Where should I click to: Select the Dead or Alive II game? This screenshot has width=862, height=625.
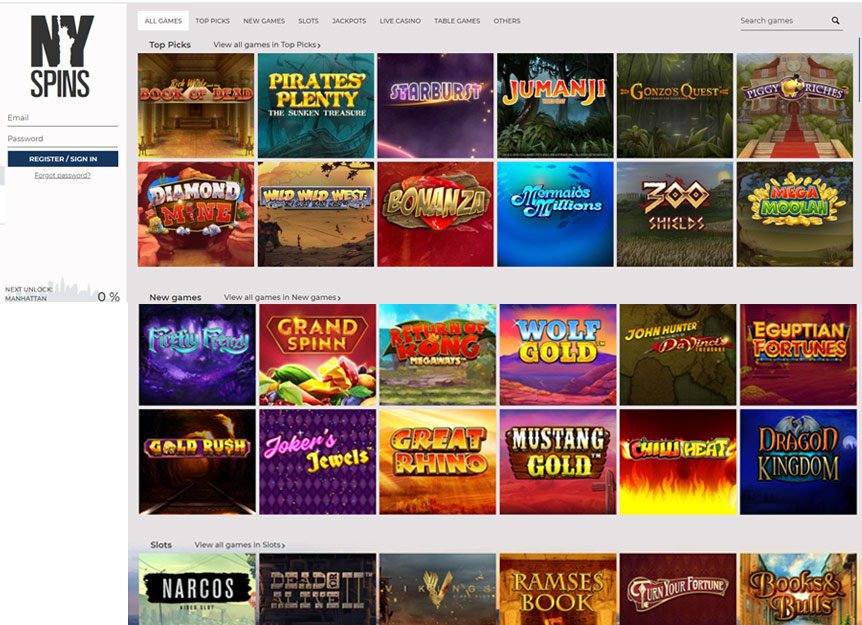pos(318,589)
